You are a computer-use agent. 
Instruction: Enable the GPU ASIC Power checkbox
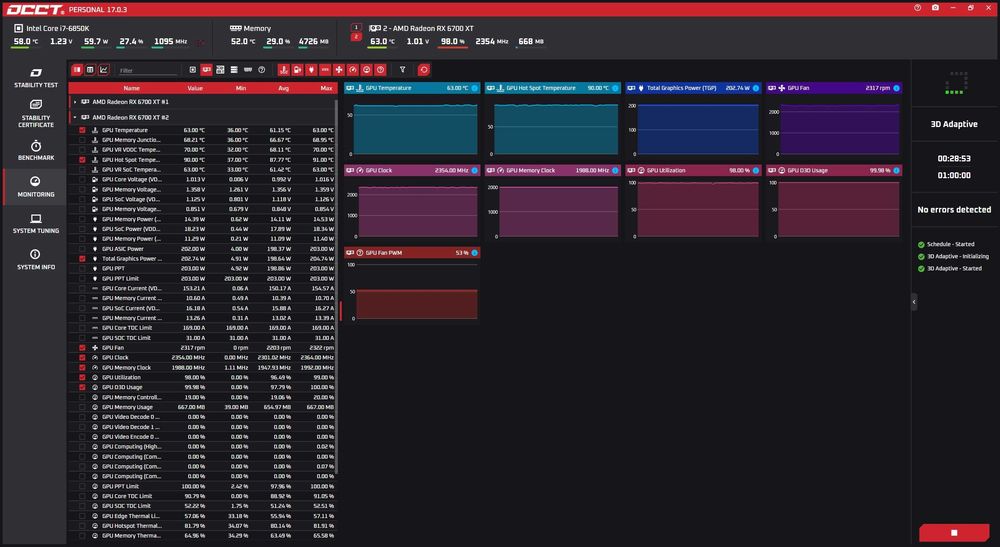[82, 249]
